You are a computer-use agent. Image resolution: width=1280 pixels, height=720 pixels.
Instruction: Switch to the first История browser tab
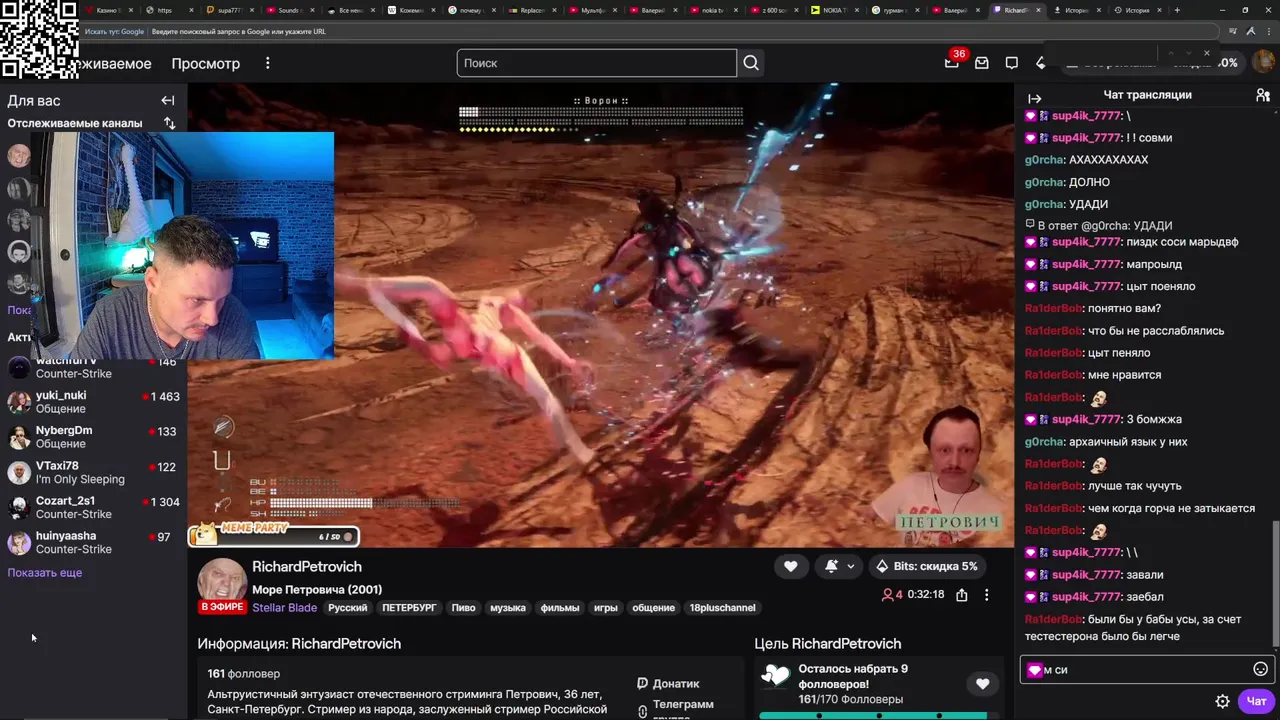click(x=1075, y=10)
